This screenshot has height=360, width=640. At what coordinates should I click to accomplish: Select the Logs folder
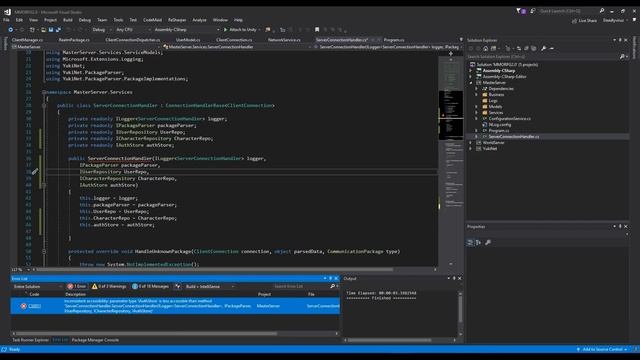point(493,100)
